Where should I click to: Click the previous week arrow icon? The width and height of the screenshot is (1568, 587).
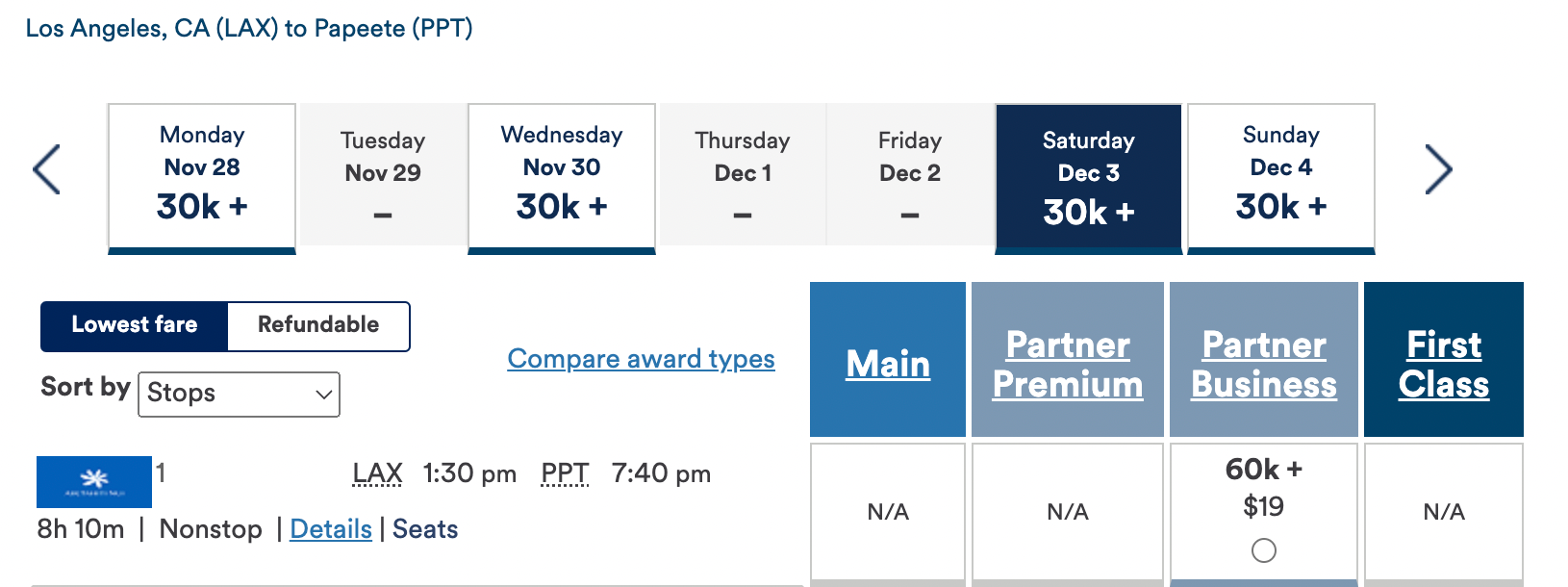click(47, 169)
